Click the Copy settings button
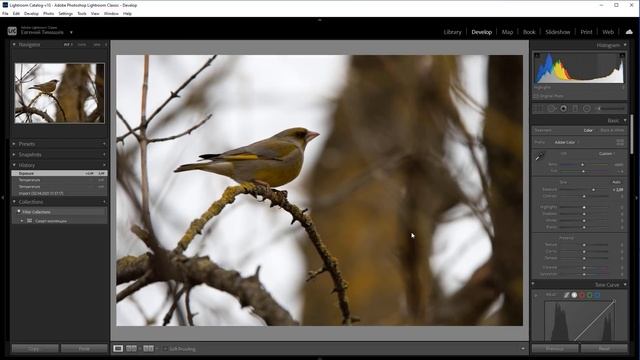 coord(35,349)
